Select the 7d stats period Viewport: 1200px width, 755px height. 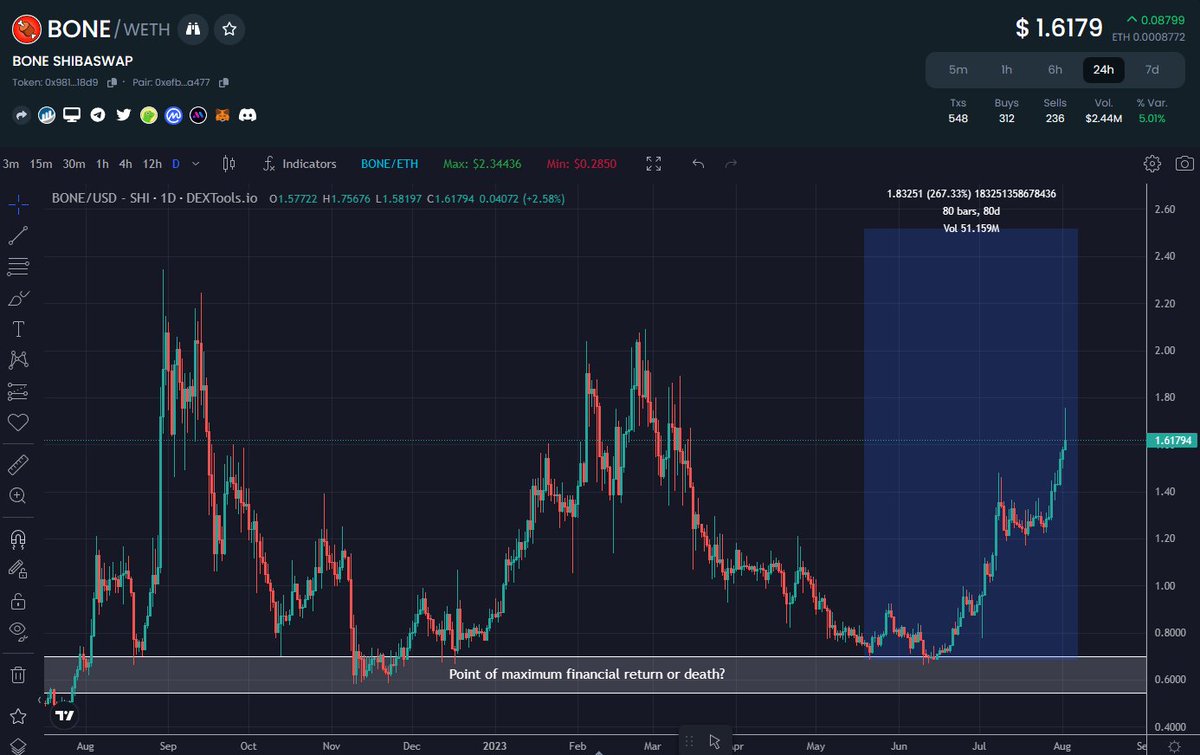pyautogui.click(x=1152, y=69)
